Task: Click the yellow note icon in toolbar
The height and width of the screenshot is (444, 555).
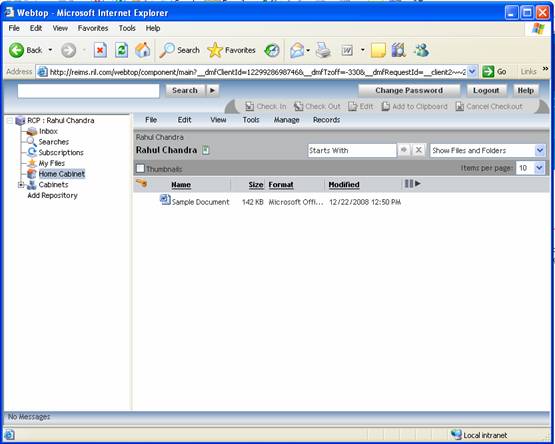Action: coord(378,50)
